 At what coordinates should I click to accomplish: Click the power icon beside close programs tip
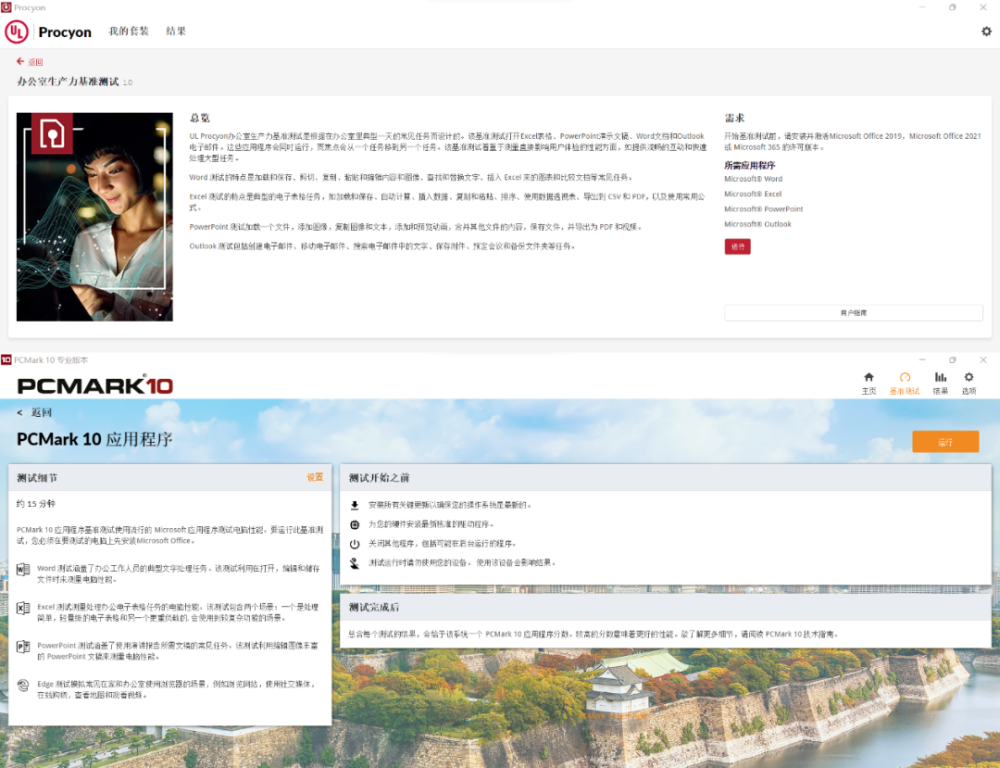pos(355,544)
